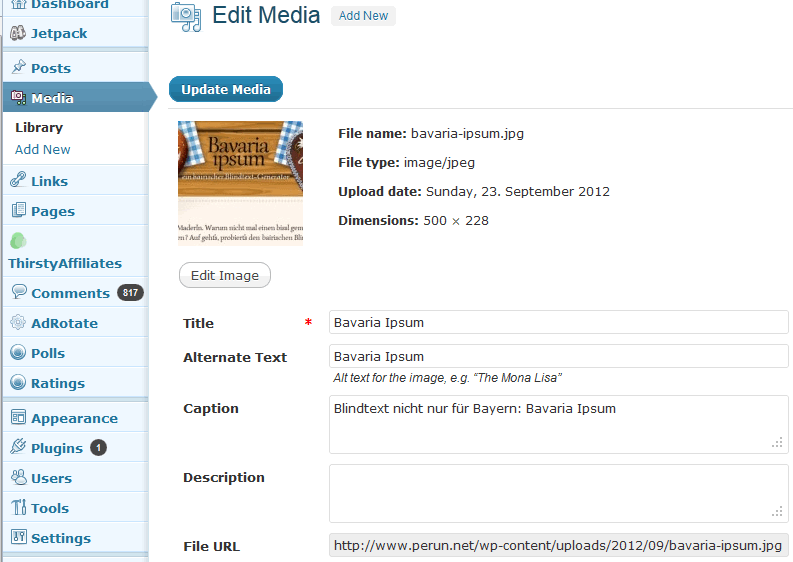Click the Appearance layout icon
This screenshot has width=793, height=562.
[x=18, y=417]
